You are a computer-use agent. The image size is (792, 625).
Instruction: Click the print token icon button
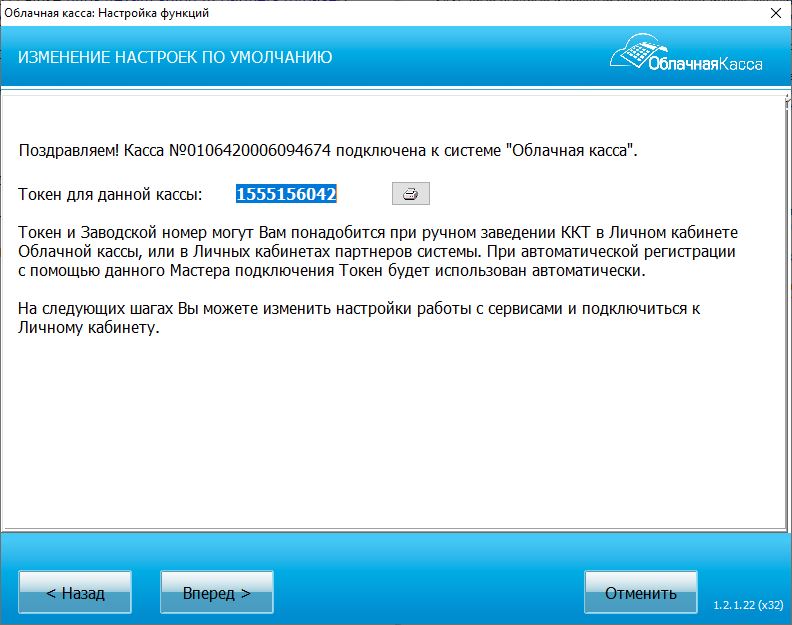pyautogui.click(x=410, y=194)
